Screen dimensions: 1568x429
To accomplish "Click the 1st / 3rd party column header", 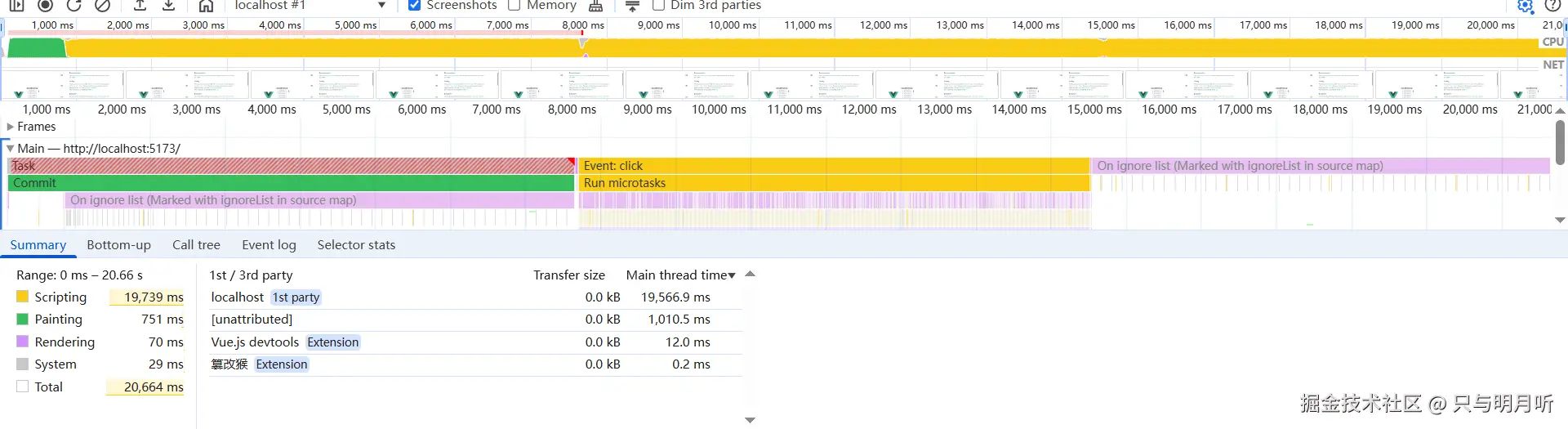I will point(251,275).
